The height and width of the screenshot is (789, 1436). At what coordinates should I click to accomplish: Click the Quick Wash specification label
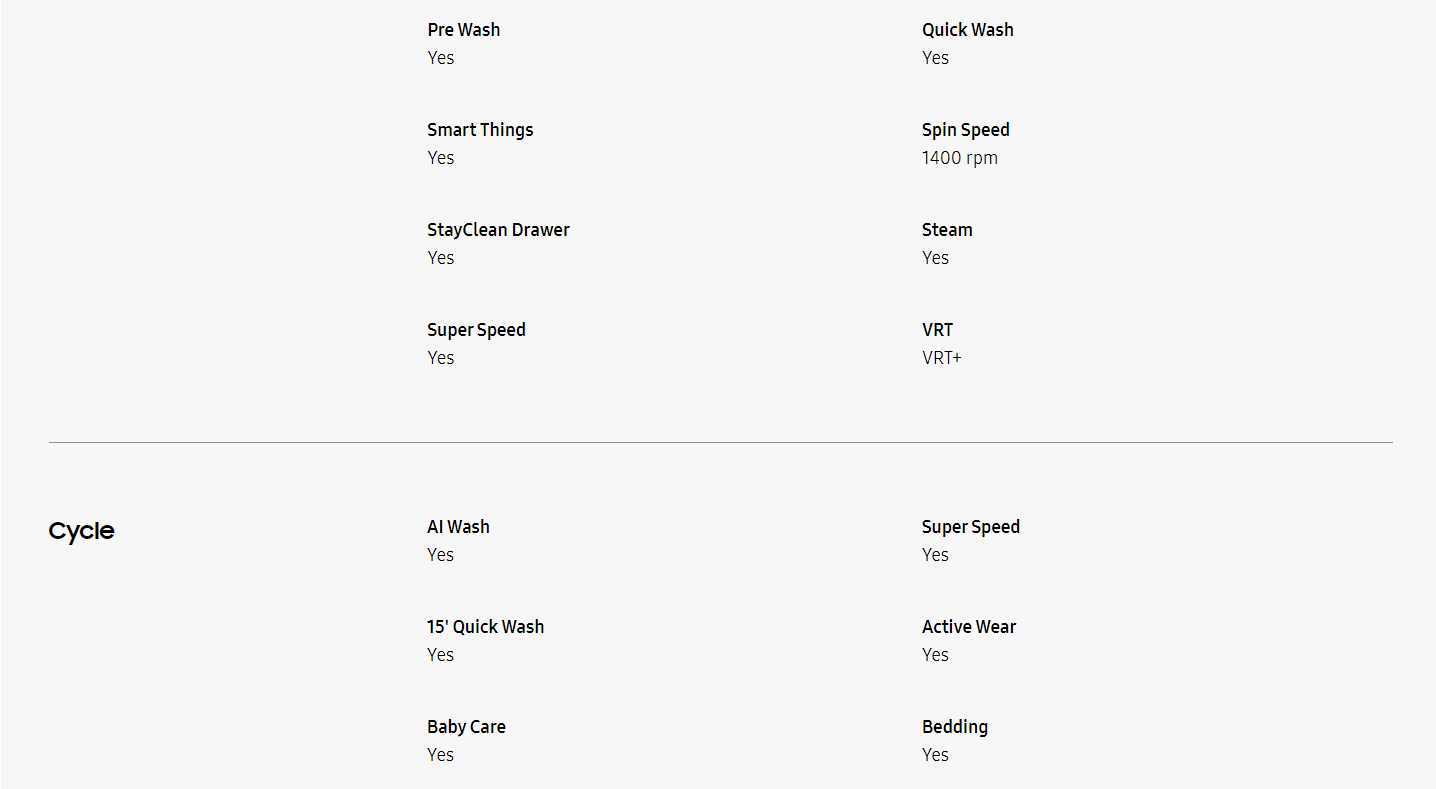[967, 30]
